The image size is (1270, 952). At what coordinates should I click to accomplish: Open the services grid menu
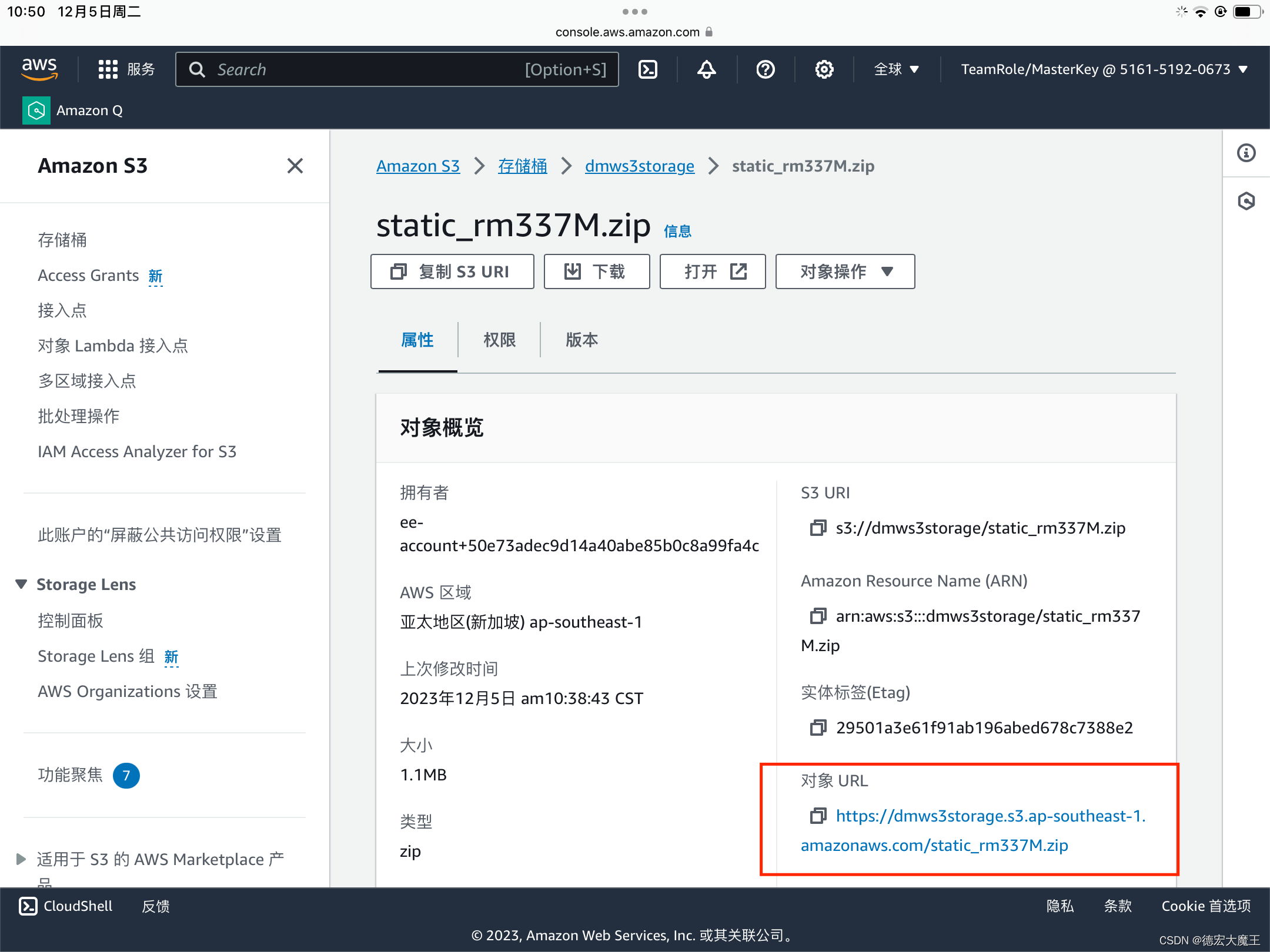126,69
